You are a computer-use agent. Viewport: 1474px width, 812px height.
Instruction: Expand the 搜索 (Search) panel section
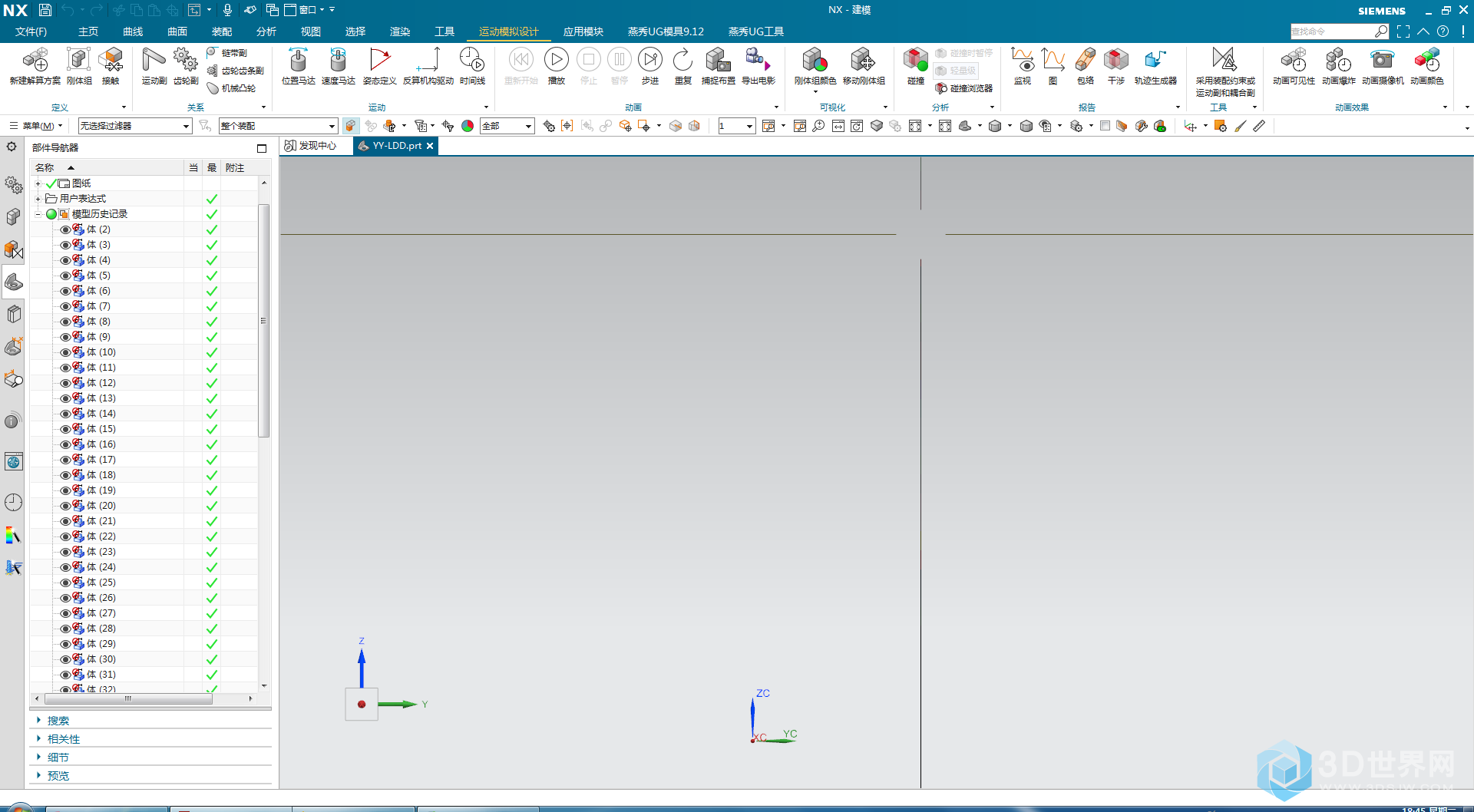pyautogui.click(x=38, y=721)
